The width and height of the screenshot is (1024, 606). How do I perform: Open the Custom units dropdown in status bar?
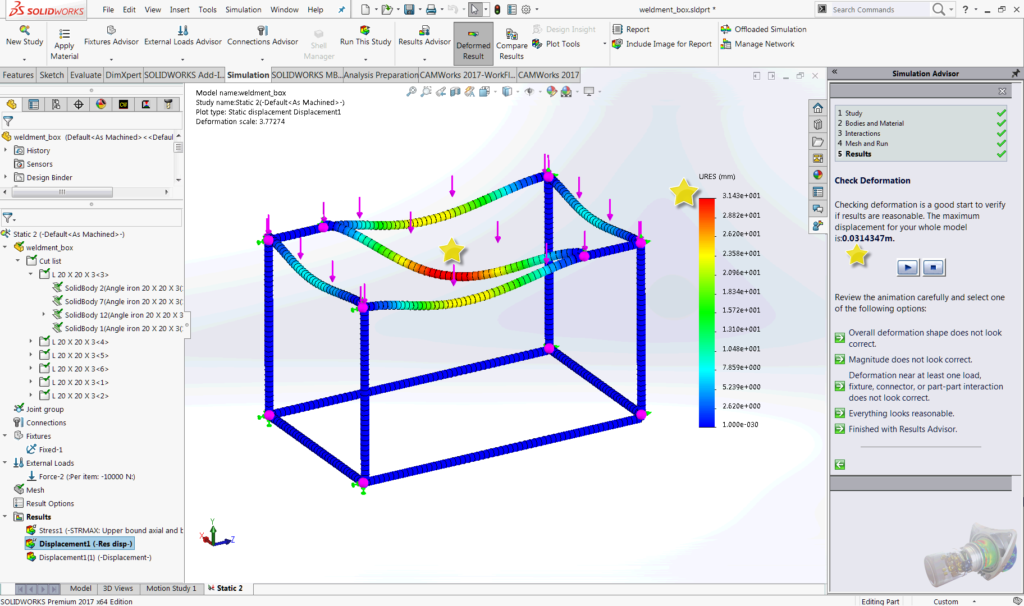pos(955,601)
